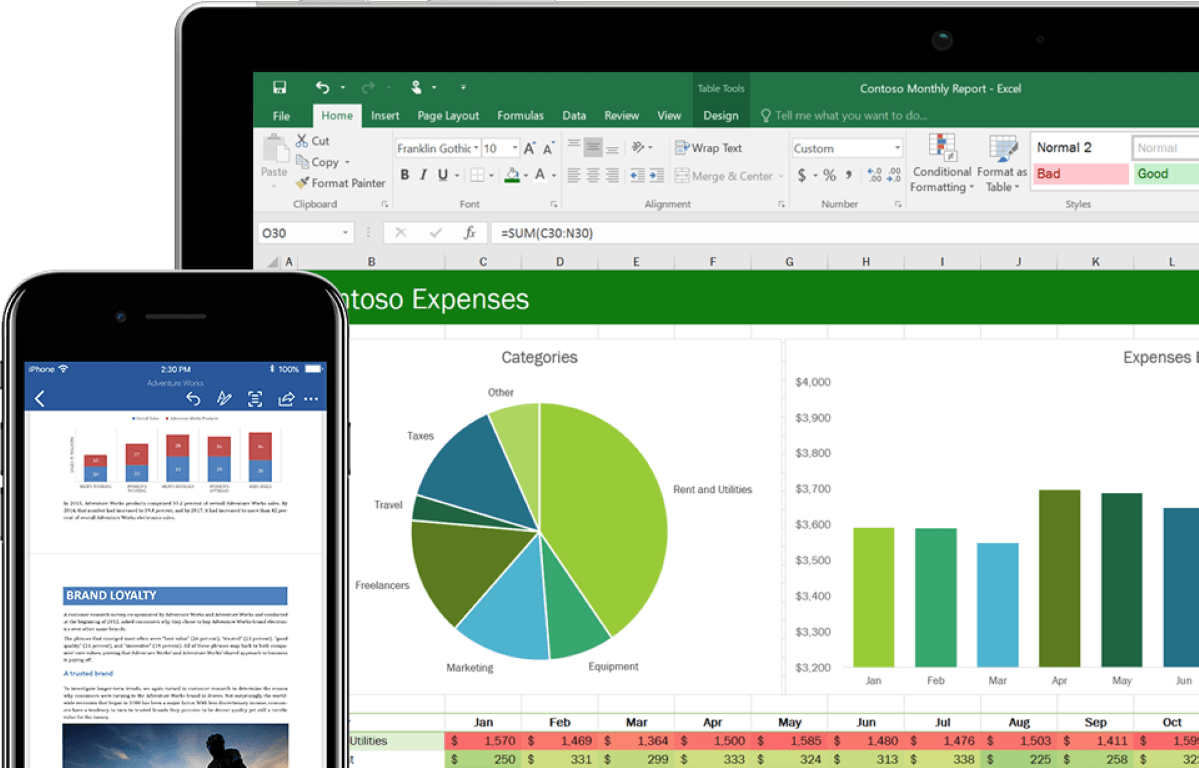Screen dimensions: 1199x768
Task: Click the Conditional Formatting icon
Action: [x=942, y=148]
